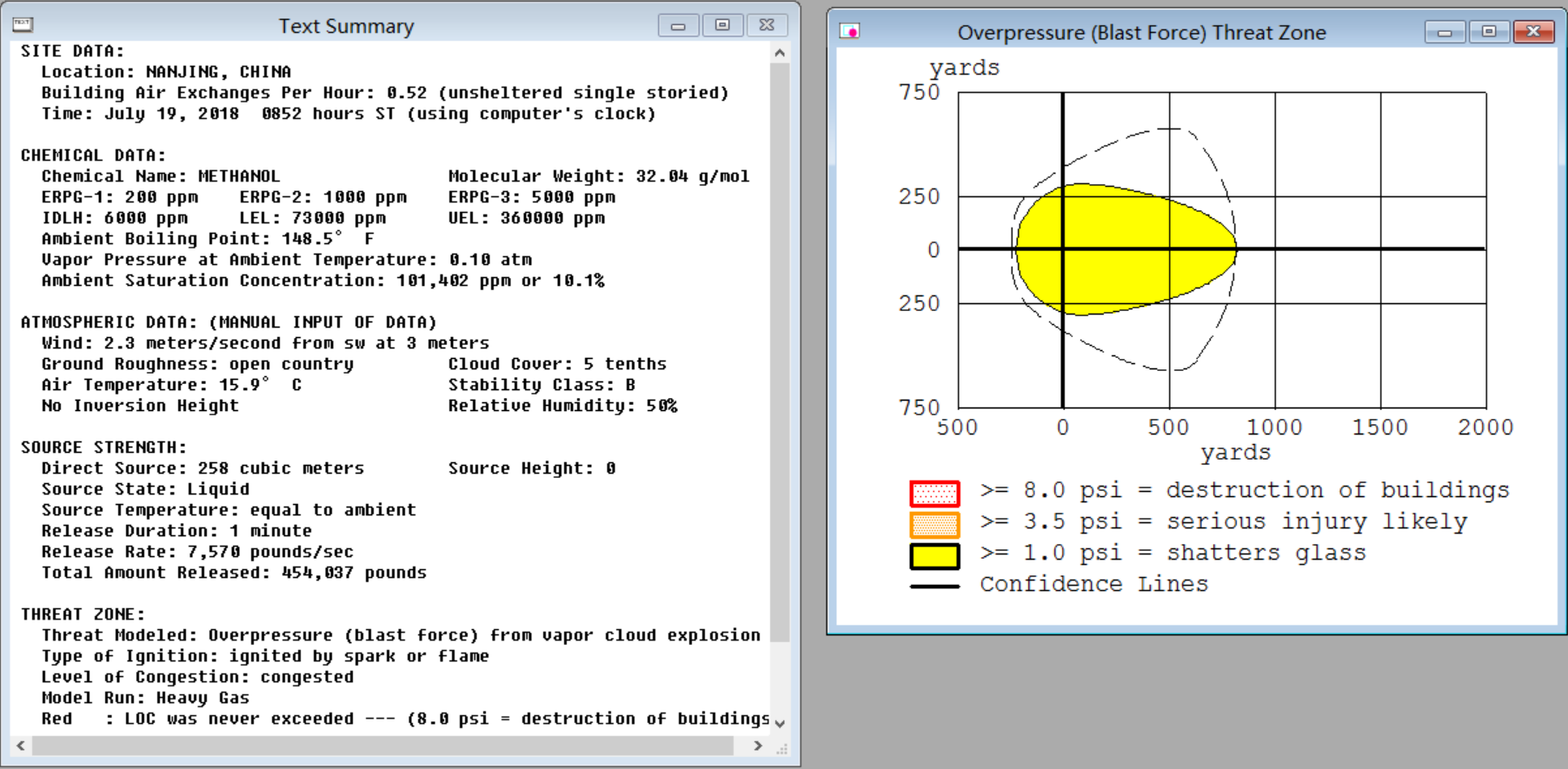Click 'IDLH: 6000 ppm' value
Image resolution: width=1568 pixels, height=769 pixels.
(115, 218)
